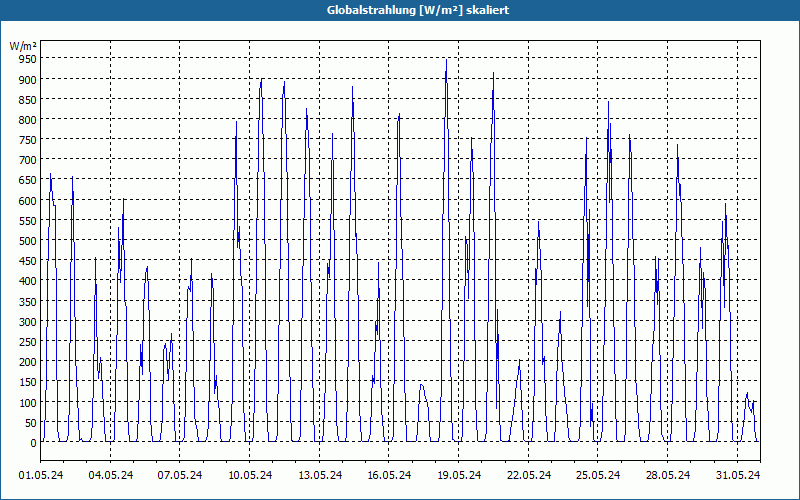This screenshot has width=800, height=500.
Task: Select the 28.05.24 date label
Action: click(667, 475)
